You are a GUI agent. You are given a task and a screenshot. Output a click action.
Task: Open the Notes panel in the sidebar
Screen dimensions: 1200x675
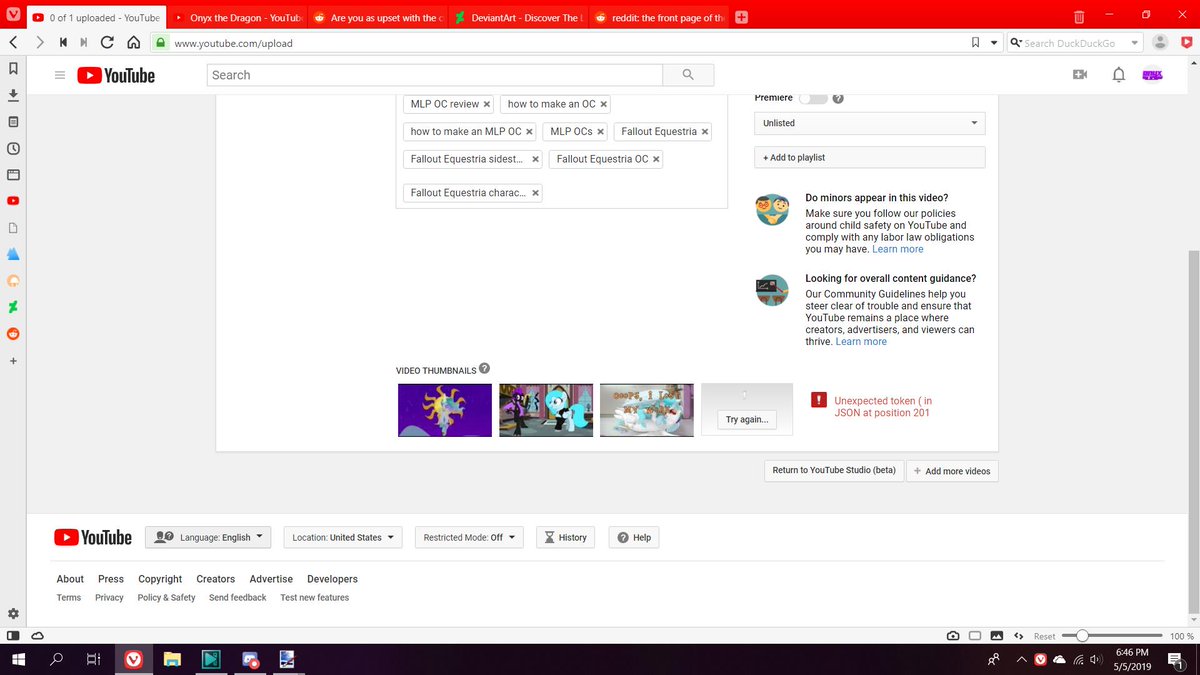(x=13, y=122)
